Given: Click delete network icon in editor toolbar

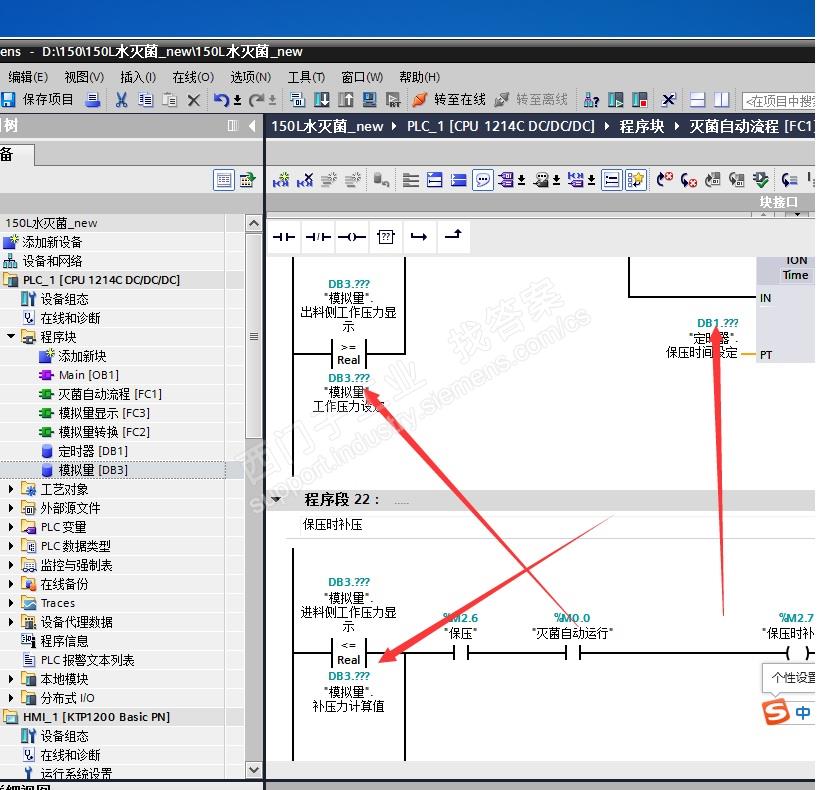Looking at the screenshot, I should click(305, 180).
